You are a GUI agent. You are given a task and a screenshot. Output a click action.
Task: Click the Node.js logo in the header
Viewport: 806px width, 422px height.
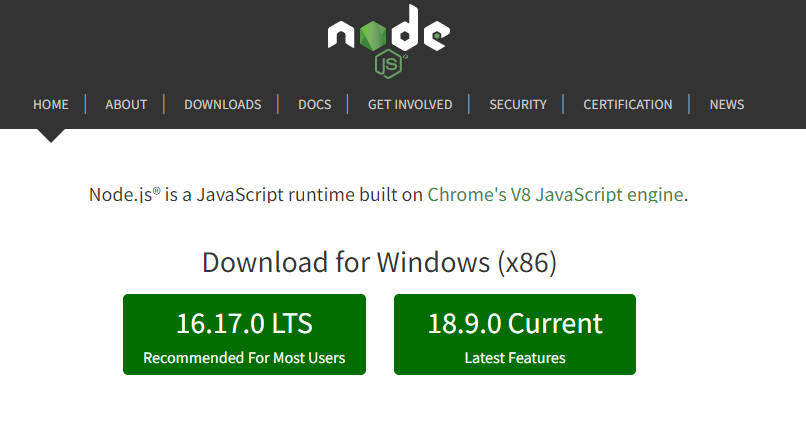point(388,40)
